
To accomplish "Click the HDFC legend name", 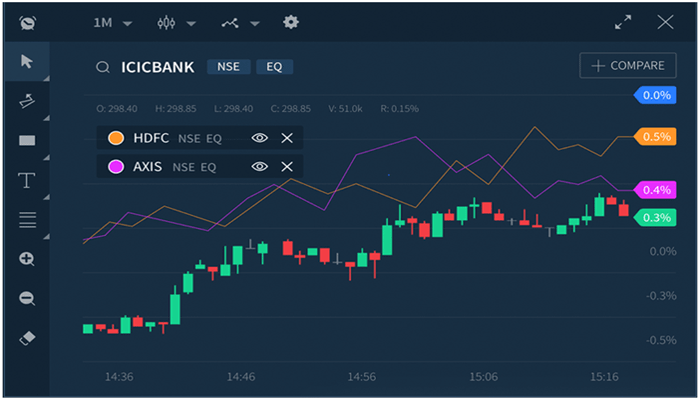I will pyautogui.click(x=151, y=138).
